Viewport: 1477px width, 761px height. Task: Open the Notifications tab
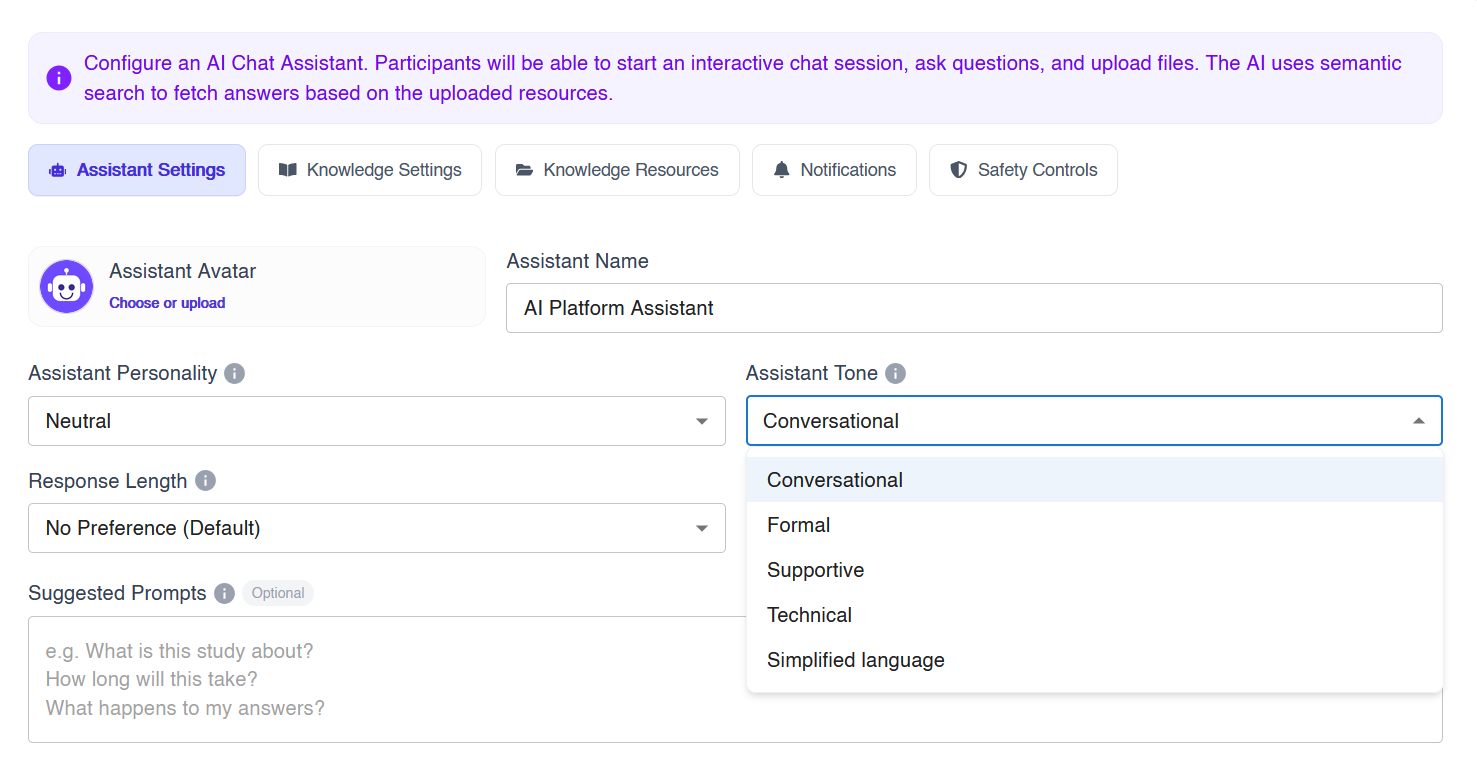coord(834,170)
